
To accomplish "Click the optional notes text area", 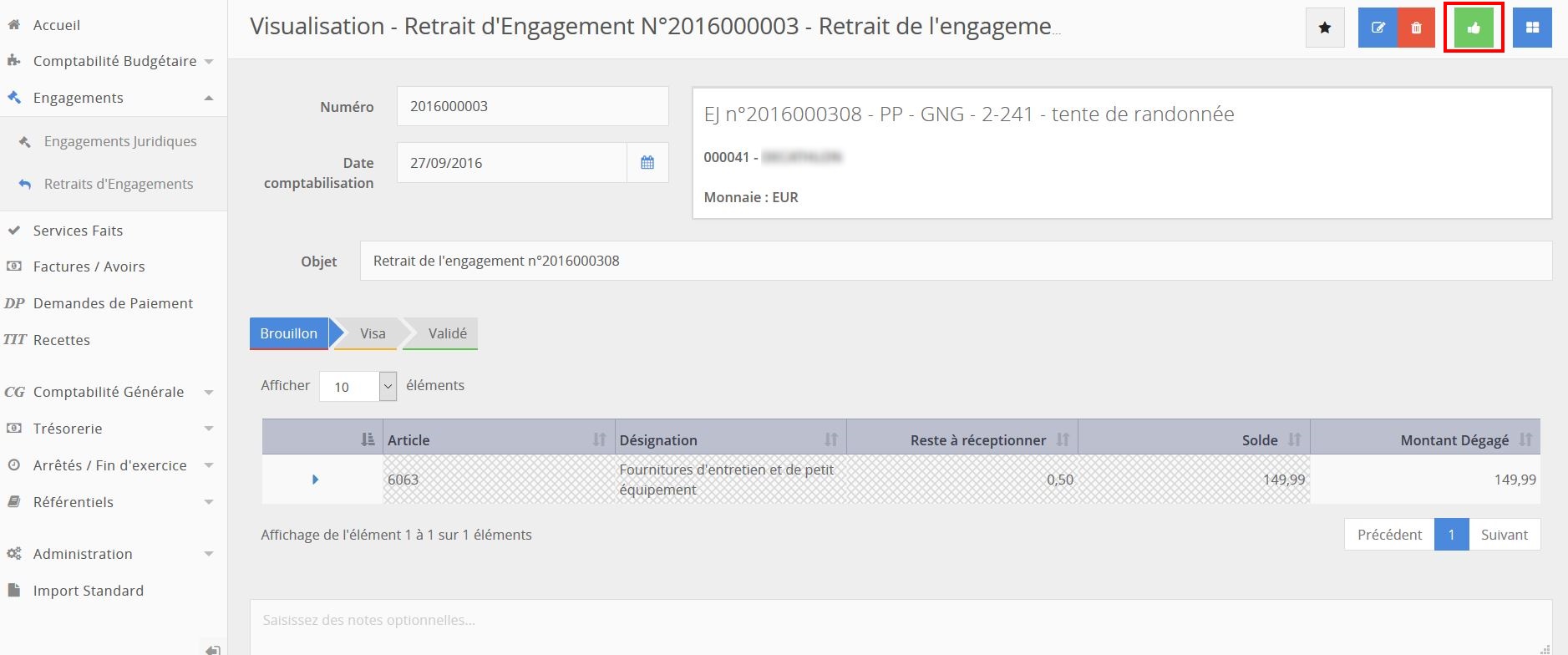I will 900,625.
